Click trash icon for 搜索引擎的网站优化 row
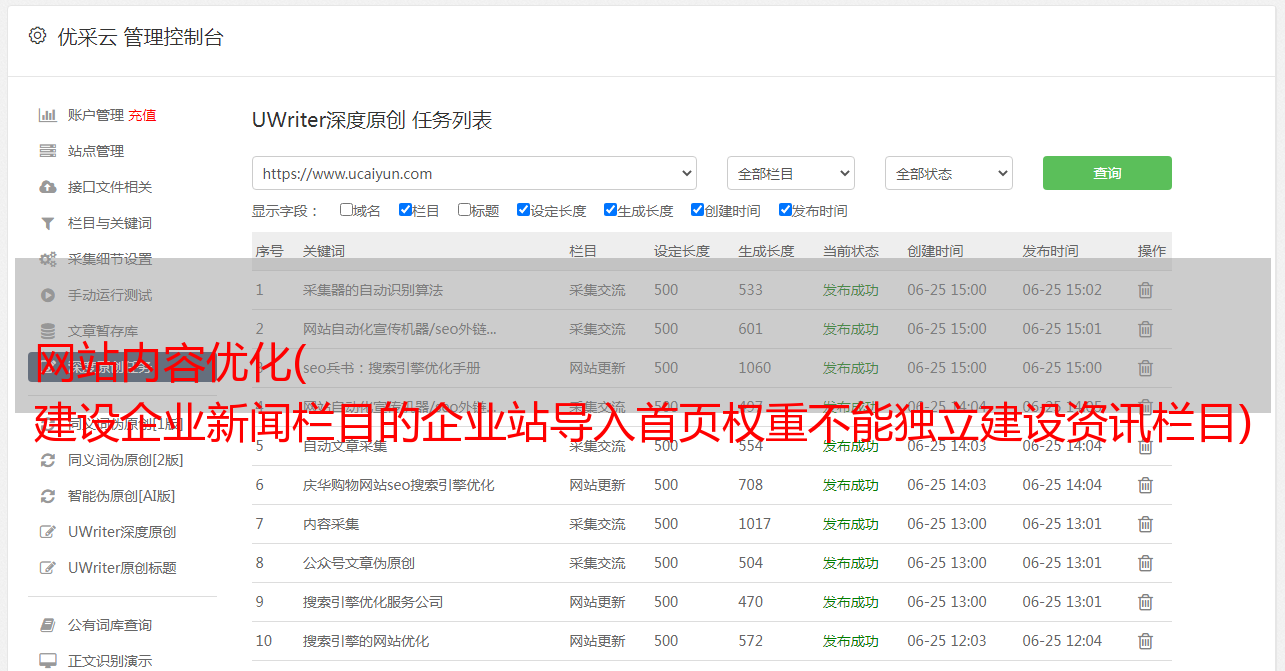This screenshot has width=1285, height=671. (x=1145, y=641)
